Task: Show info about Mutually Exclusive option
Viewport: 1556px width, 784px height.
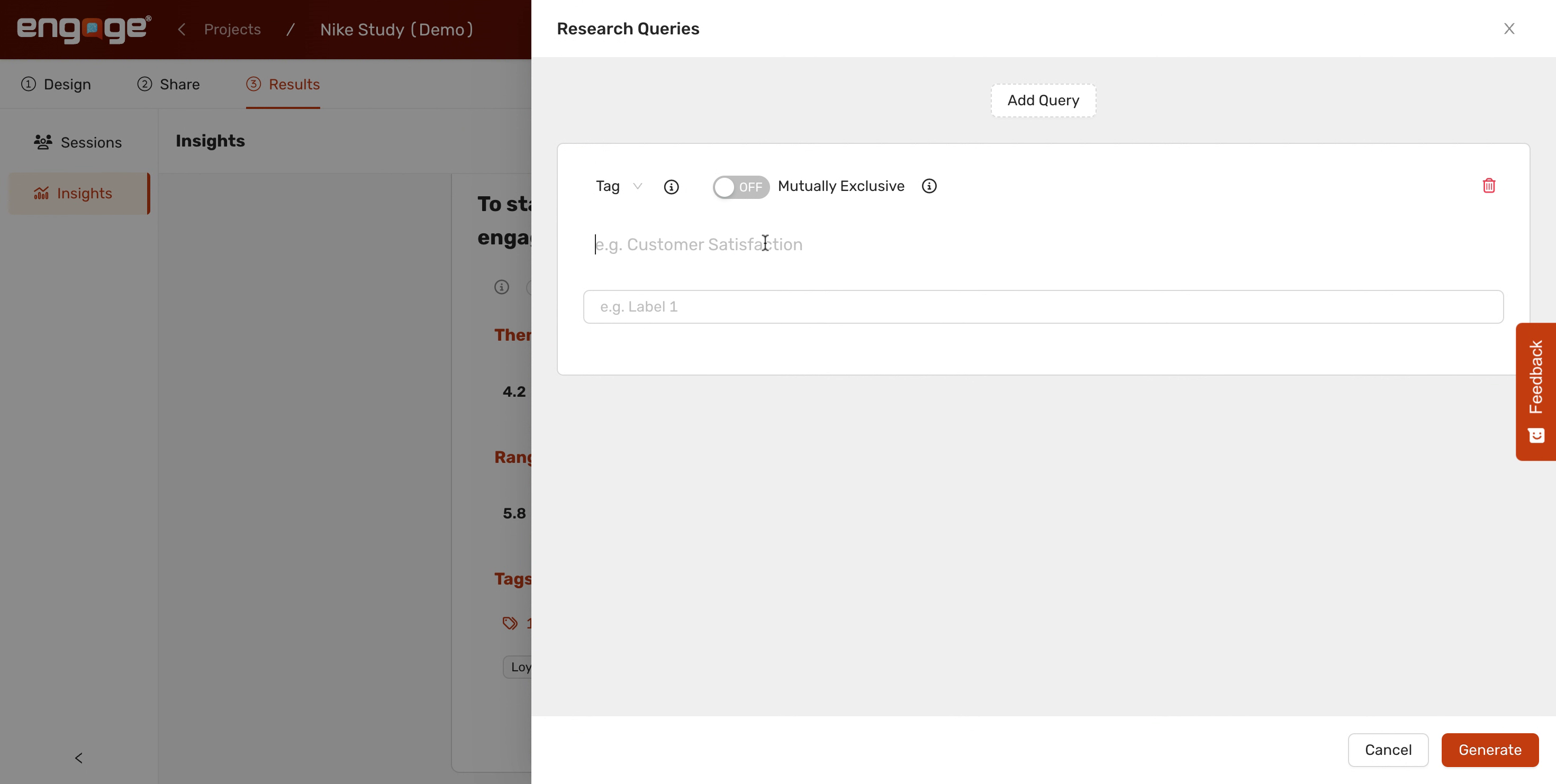Action: 929,186
